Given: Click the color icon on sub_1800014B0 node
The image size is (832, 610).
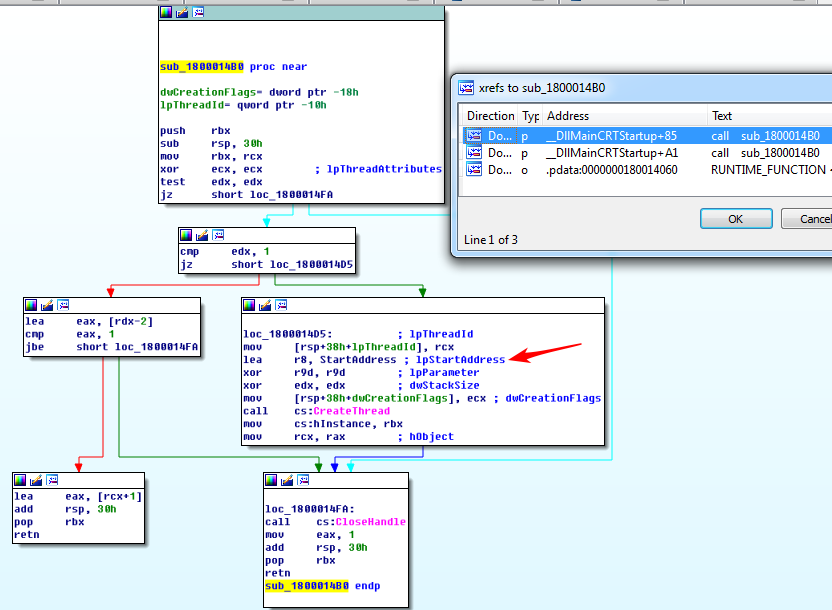Looking at the screenshot, I should [x=167, y=12].
